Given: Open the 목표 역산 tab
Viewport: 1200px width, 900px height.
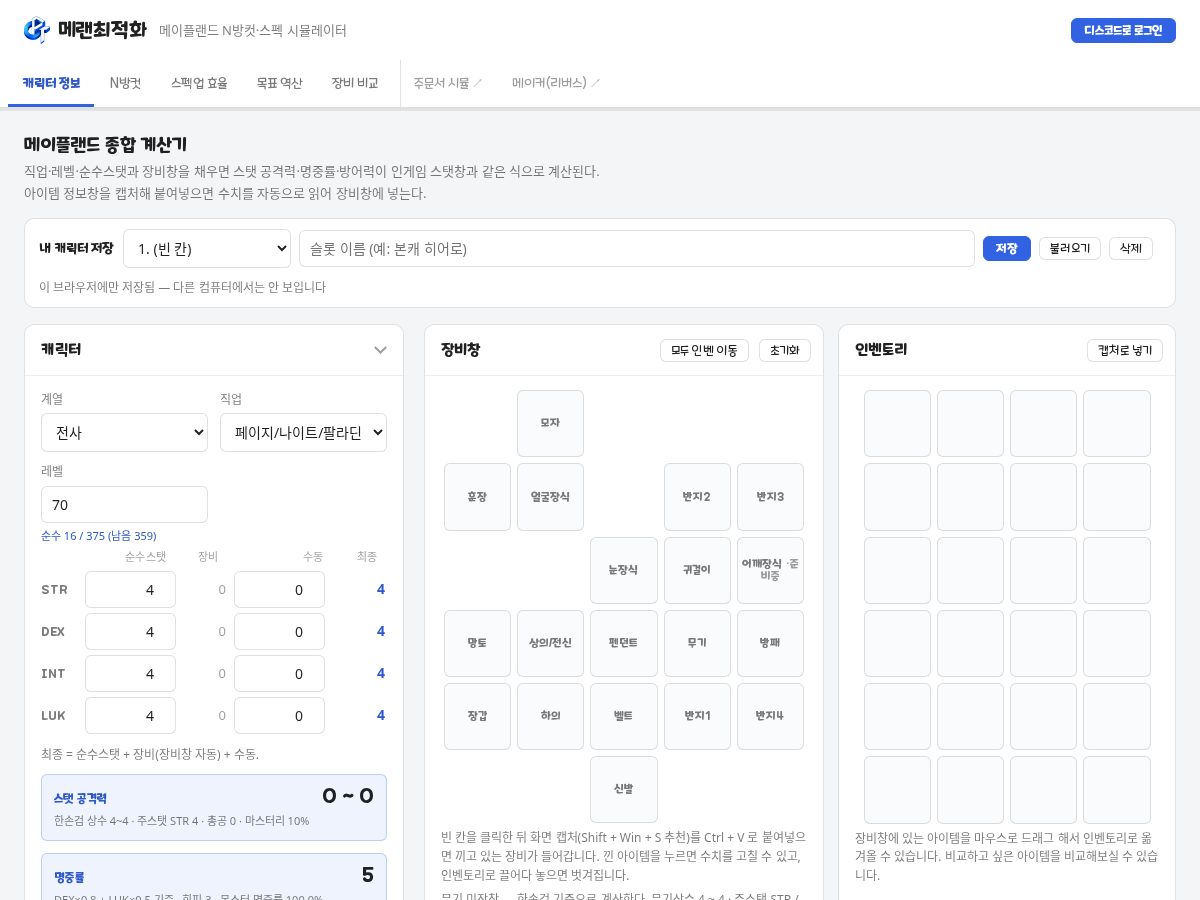Looking at the screenshot, I should (x=279, y=83).
